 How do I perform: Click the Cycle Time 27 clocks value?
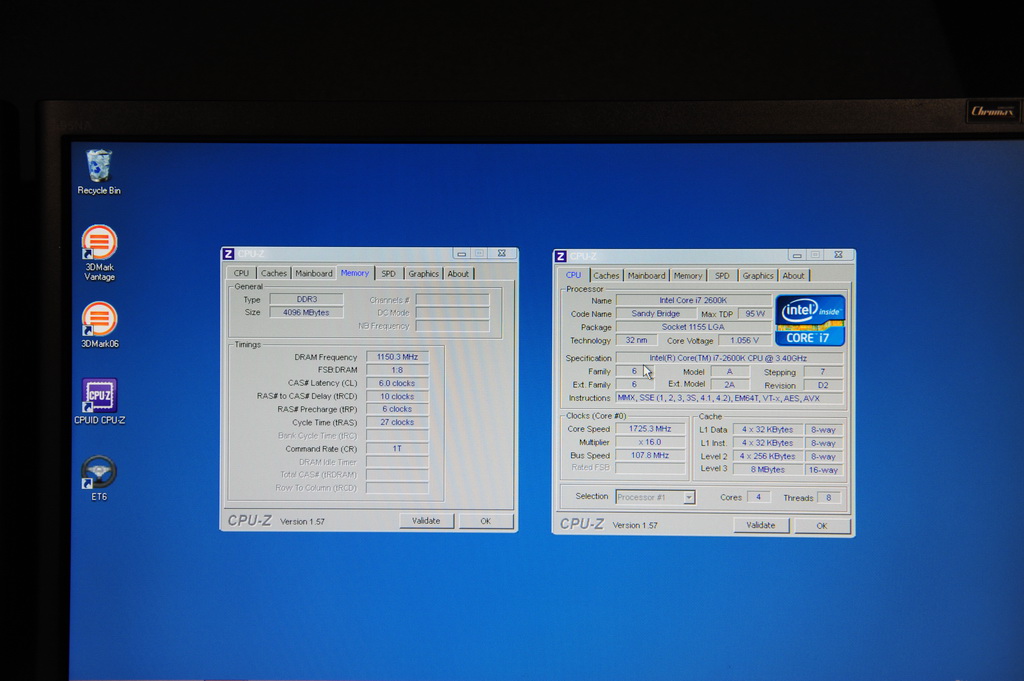point(397,422)
